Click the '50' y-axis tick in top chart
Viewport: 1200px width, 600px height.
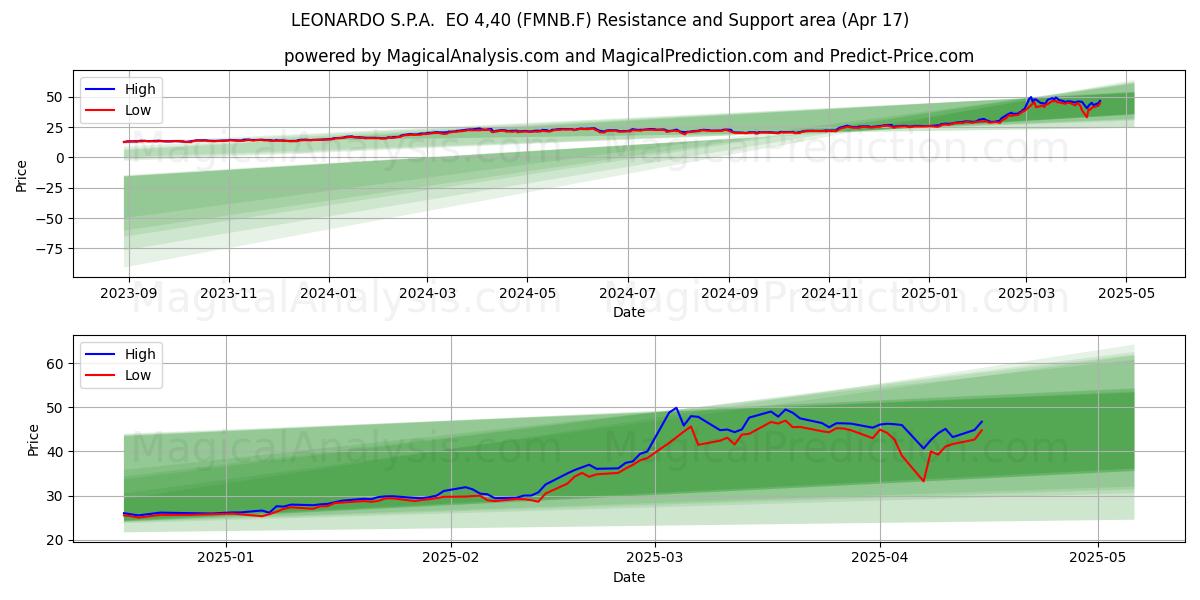pyautogui.click(x=56, y=97)
